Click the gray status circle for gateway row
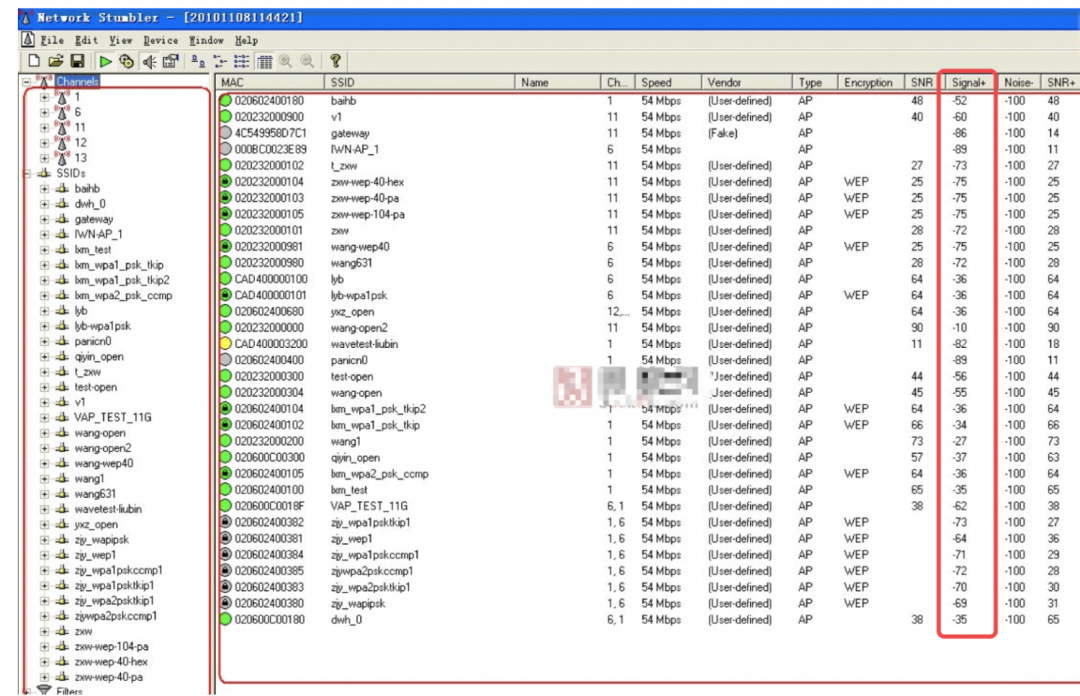1080x696 pixels. pos(225,133)
